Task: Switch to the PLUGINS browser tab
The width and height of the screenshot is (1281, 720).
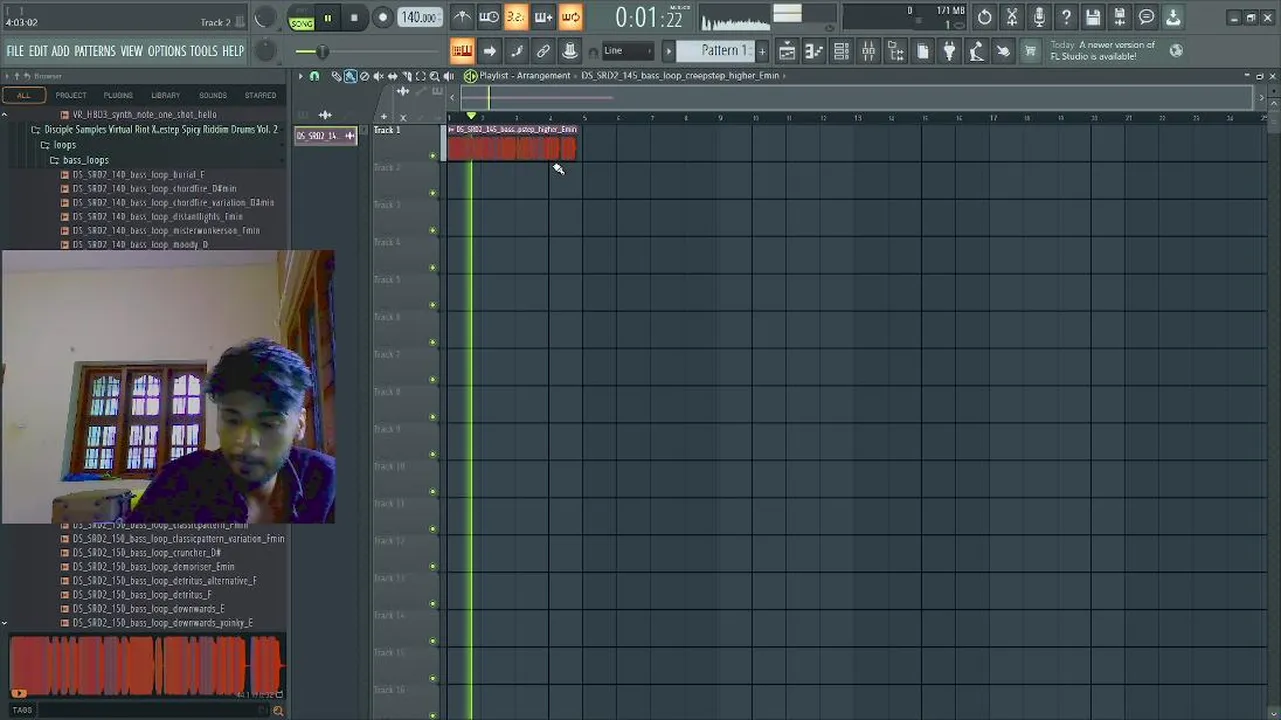Action: point(118,95)
